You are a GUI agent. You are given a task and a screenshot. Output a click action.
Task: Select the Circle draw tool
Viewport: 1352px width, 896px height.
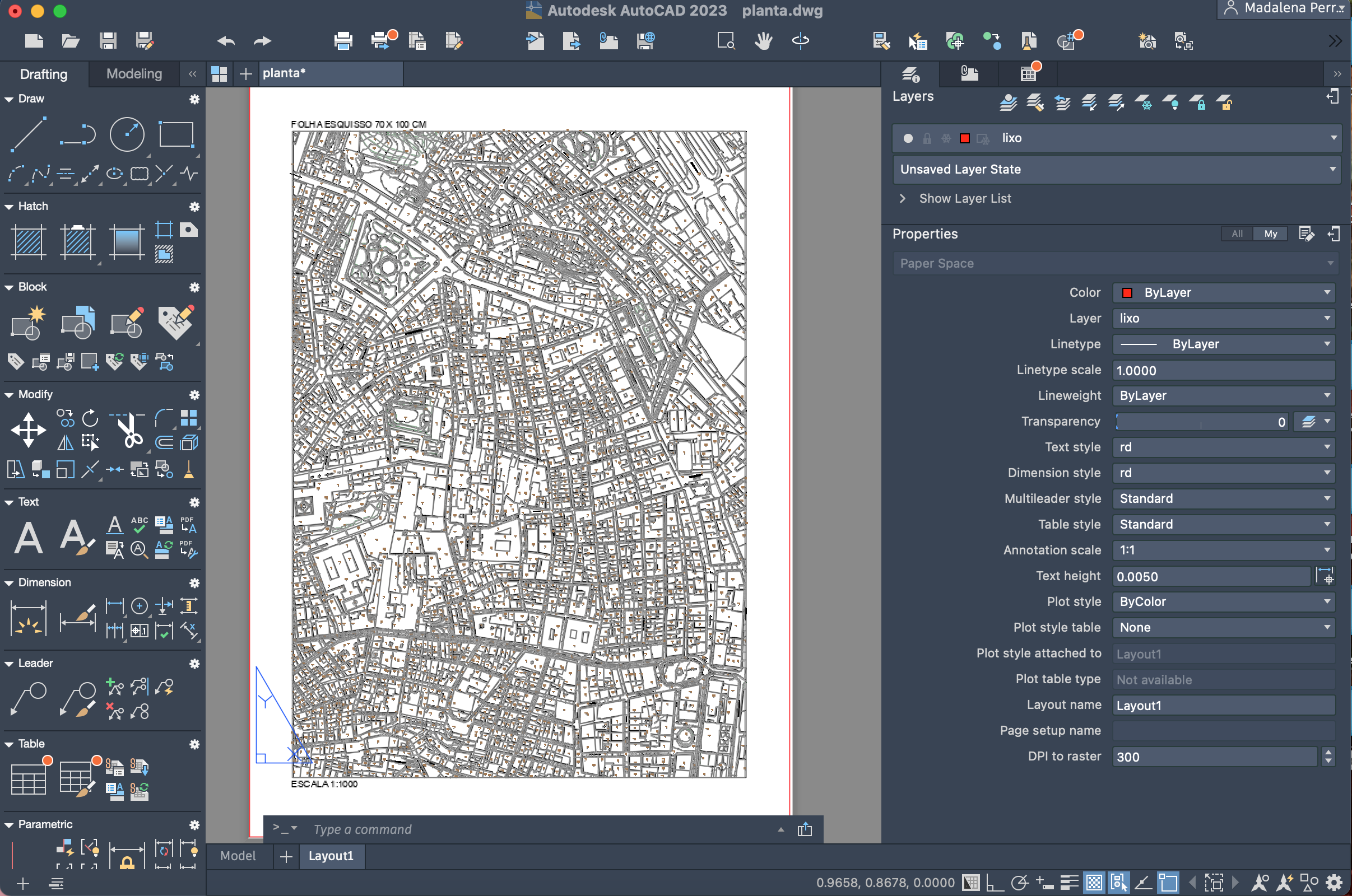coord(126,135)
